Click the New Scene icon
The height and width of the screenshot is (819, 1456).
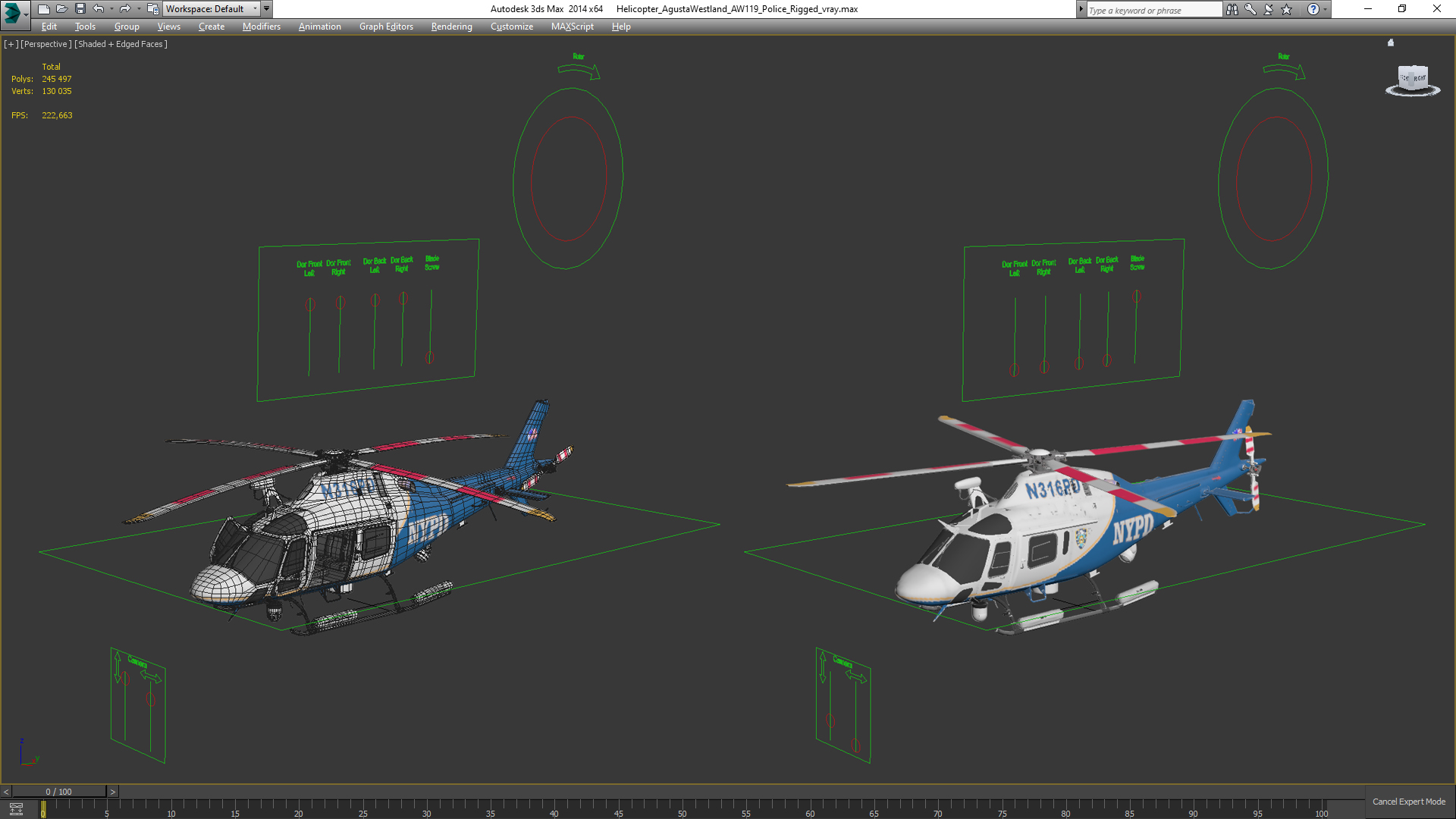click(x=44, y=9)
